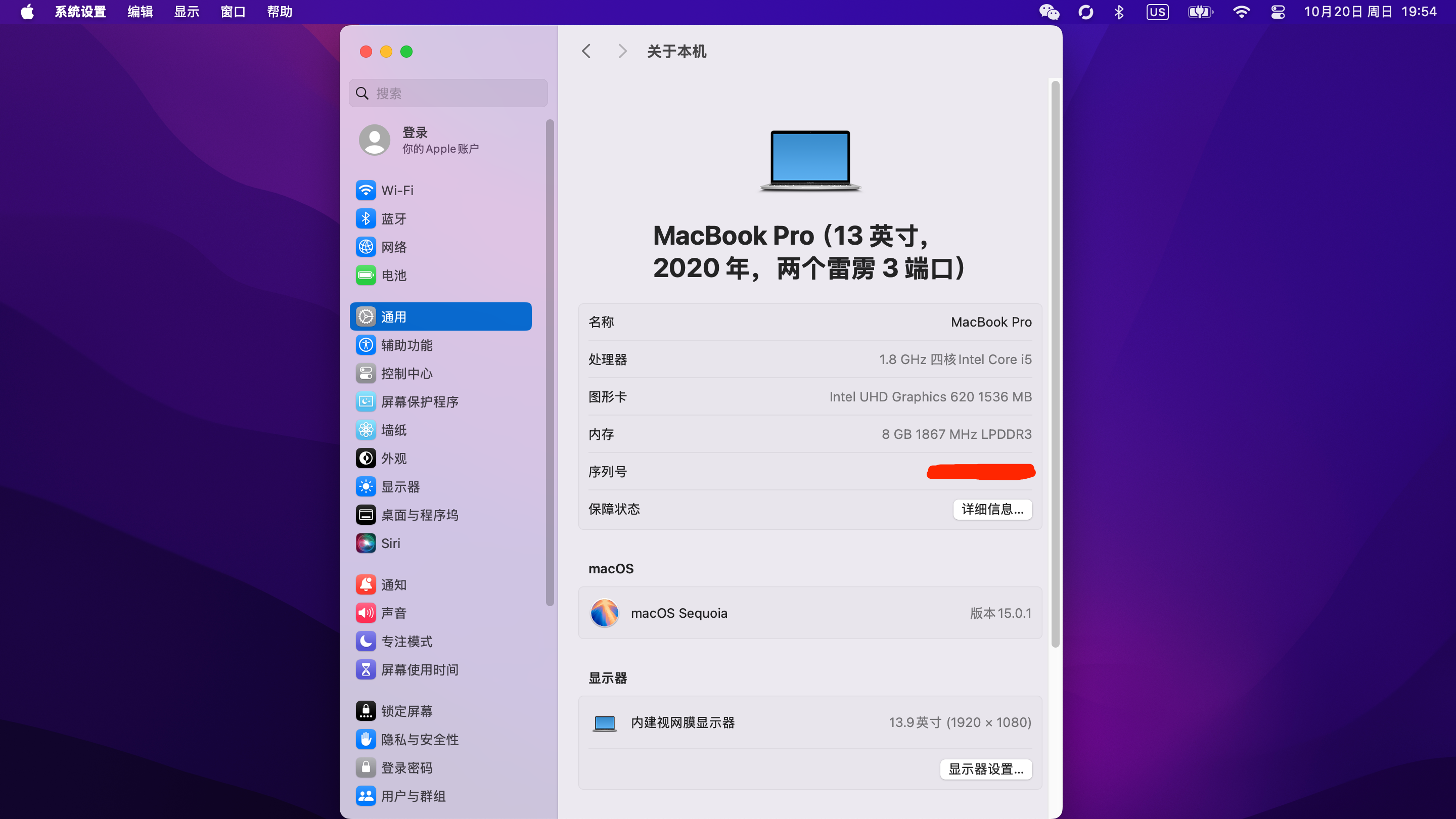Open Wi-Fi status menu in menu bar
The height and width of the screenshot is (819, 1456).
1241,12
